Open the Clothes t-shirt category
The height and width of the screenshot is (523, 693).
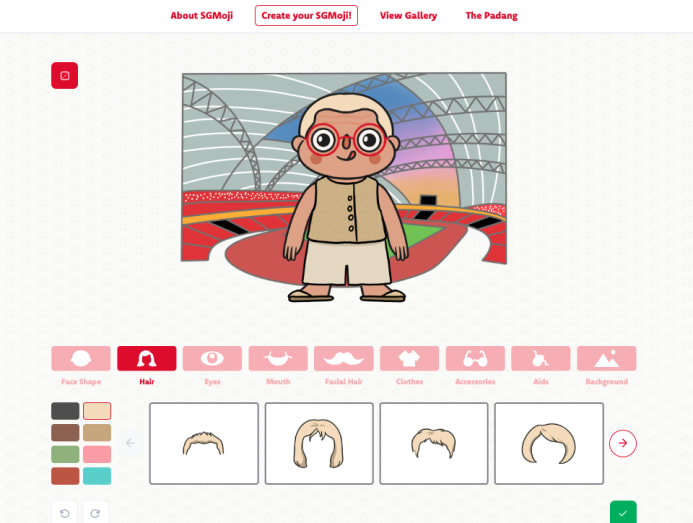click(409, 358)
